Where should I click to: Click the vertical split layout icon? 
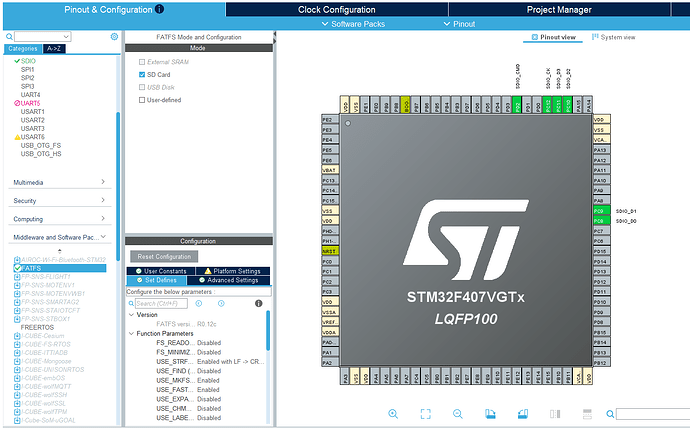click(555, 413)
